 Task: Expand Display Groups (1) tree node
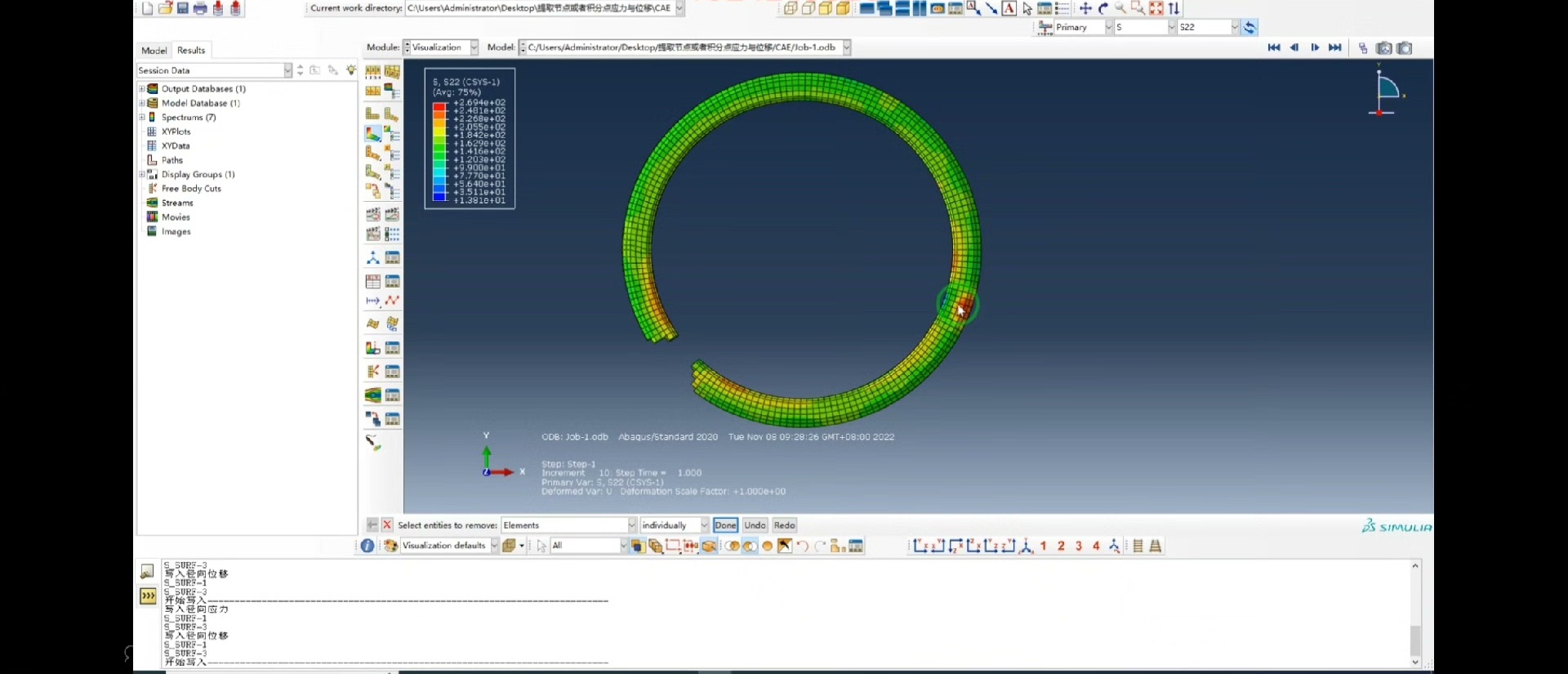(x=141, y=175)
